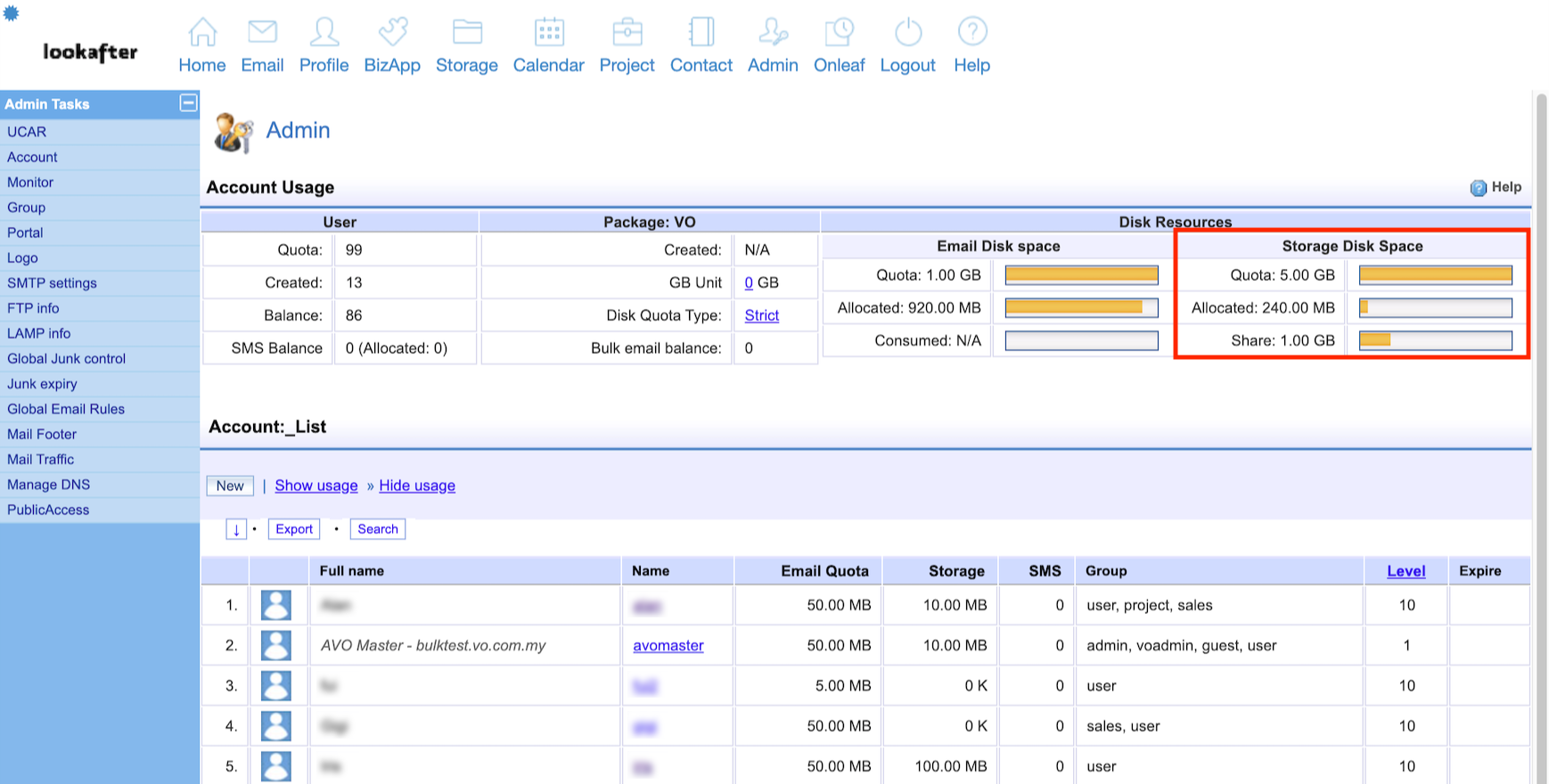This screenshot has height=784, width=1549.
Task: Click the Logout power icon
Action: click(x=907, y=33)
